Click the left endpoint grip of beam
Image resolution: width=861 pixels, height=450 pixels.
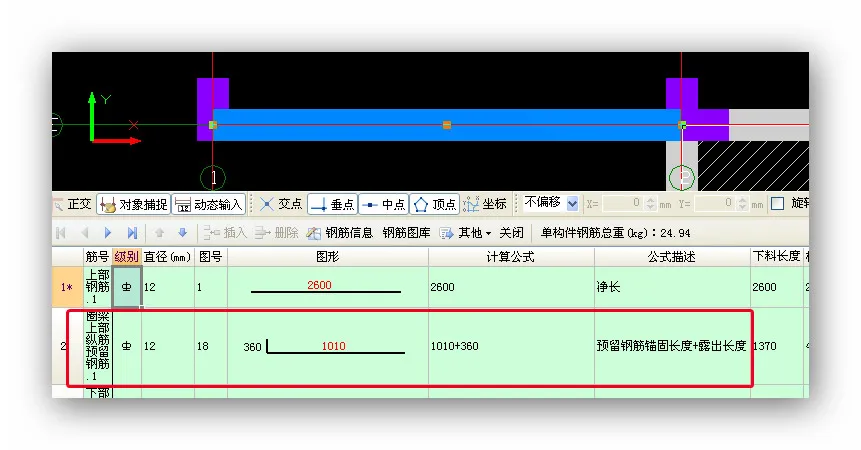(x=213, y=125)
